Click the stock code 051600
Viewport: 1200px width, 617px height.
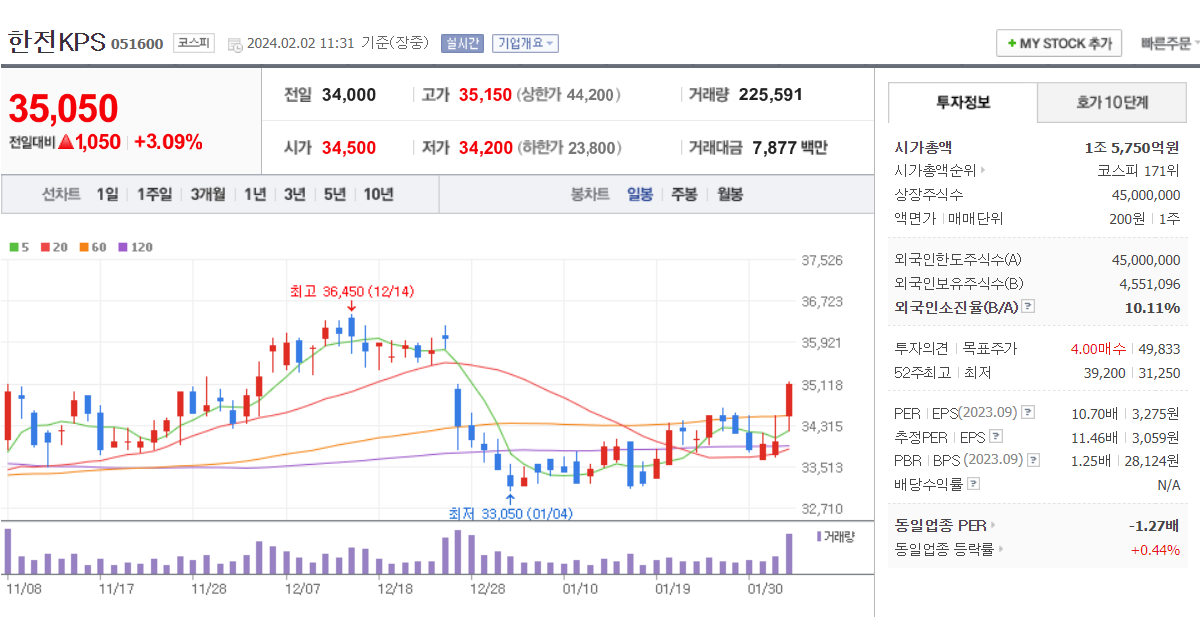click(x=137, y=44)
